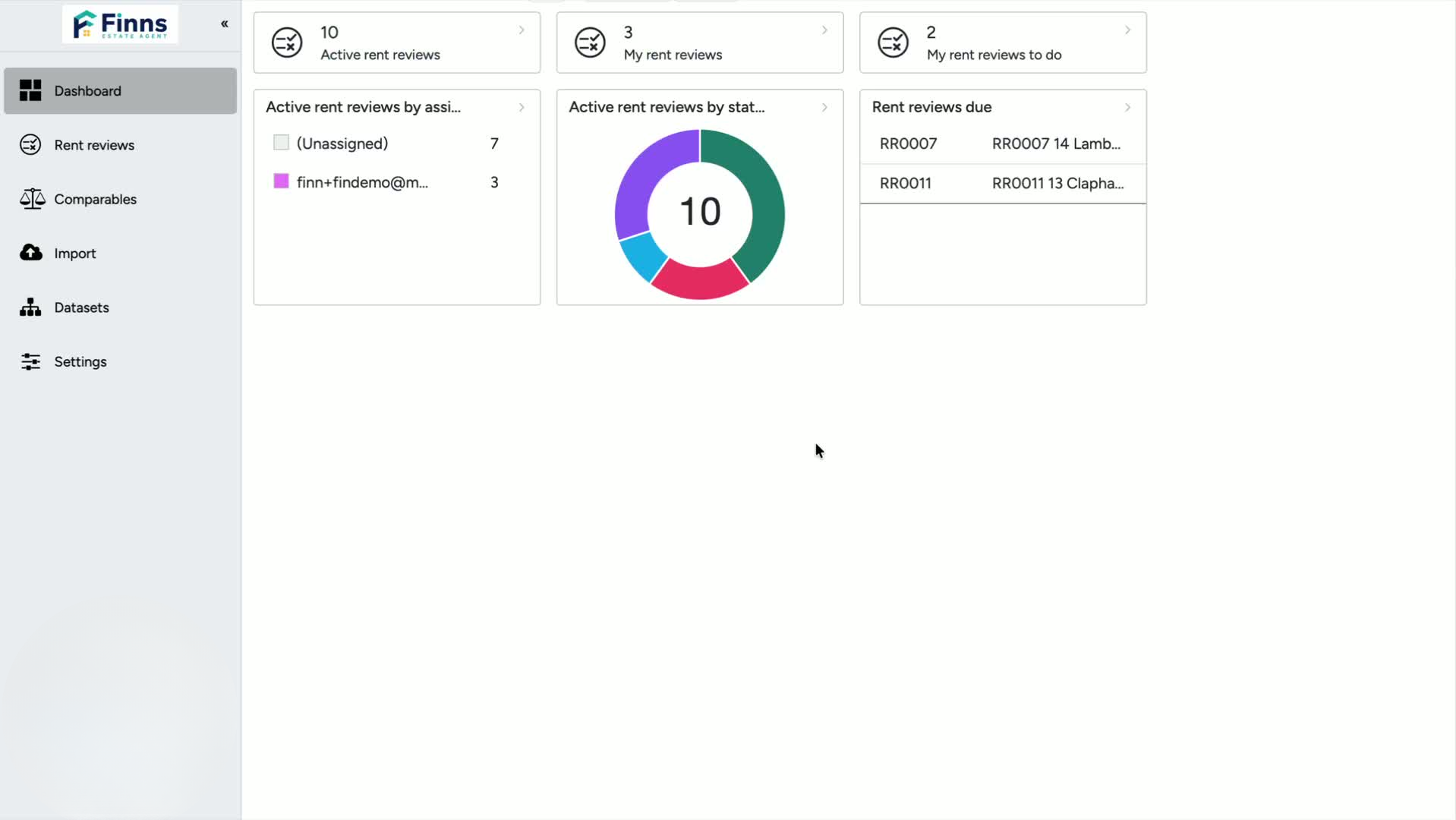The height and width of the screenshot is (820, 1456).
Task: Click the Rent reviews sidebar icon
Action: tap(30, 144)
